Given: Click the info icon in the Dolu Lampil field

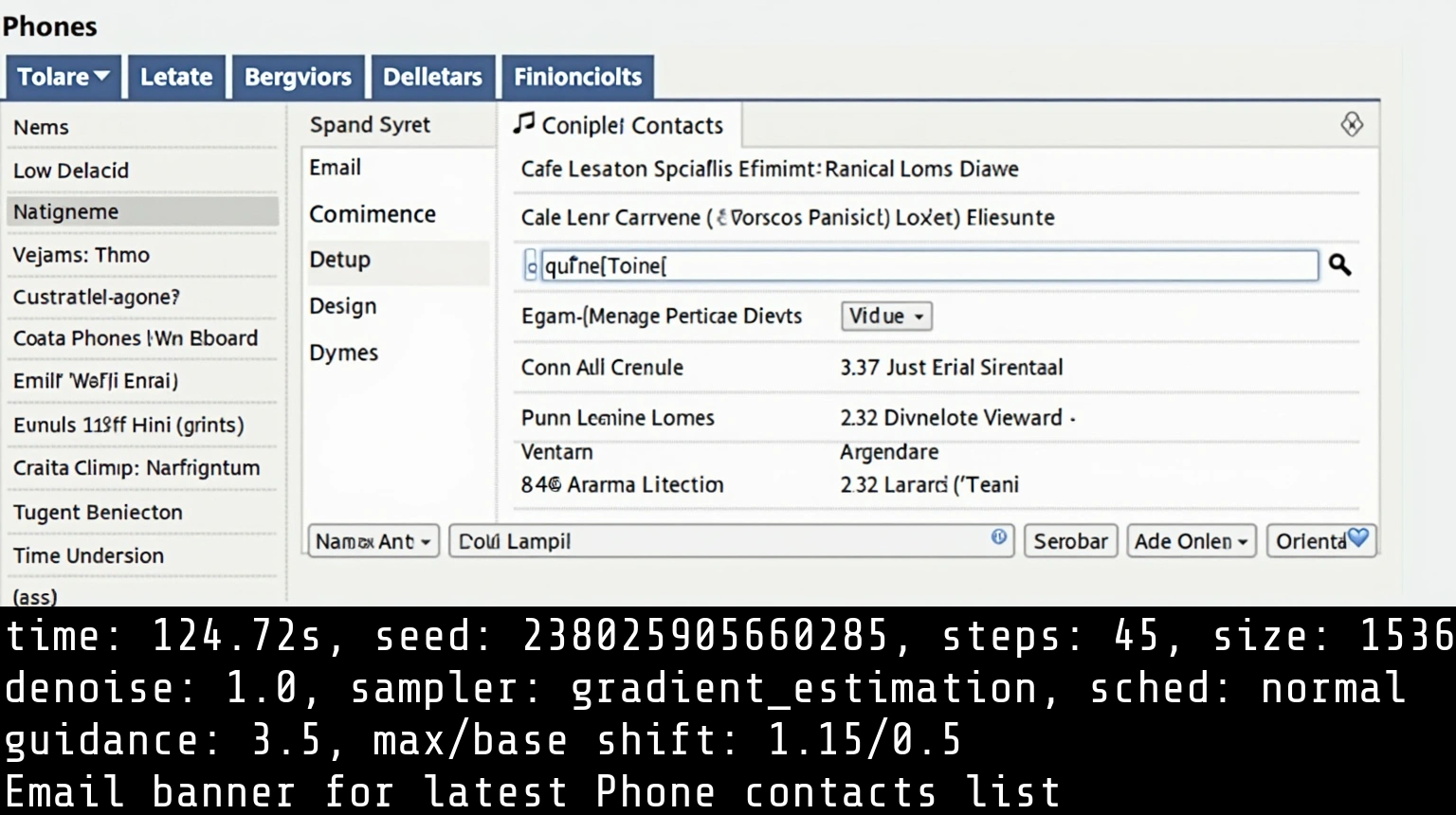Looking at the screenshot, I should point(998,537).
